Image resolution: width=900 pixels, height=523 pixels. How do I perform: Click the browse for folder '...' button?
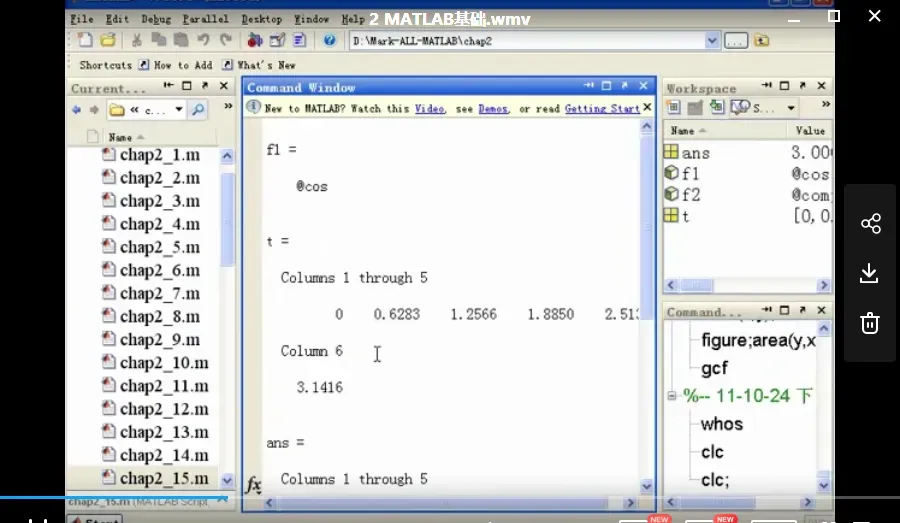736,41
